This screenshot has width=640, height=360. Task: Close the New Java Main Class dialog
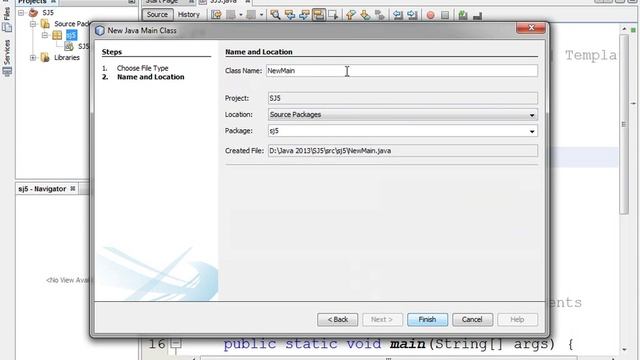(x=531, y=28)
